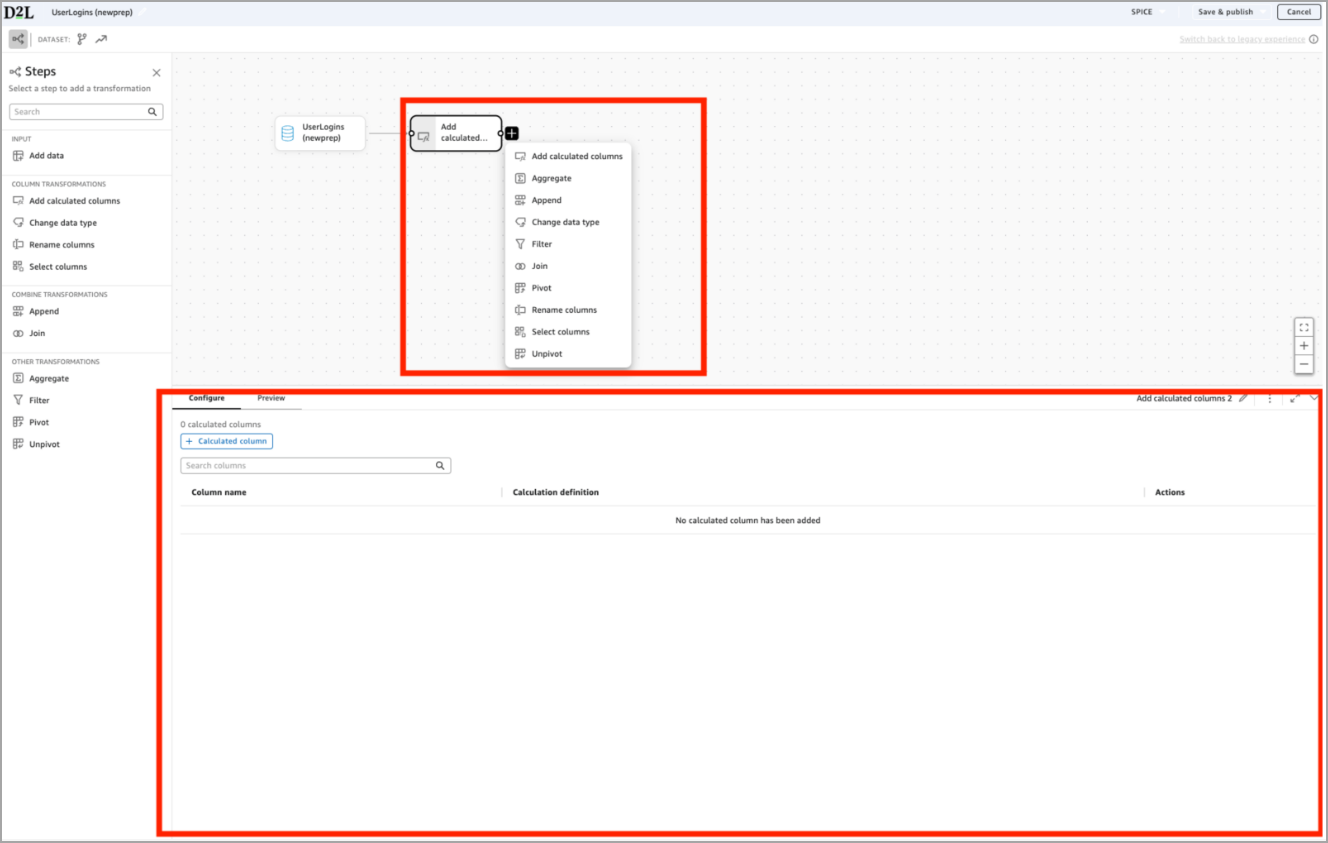Select the Unpivot transformation
Screen dimensions: 1328x843
43,443
